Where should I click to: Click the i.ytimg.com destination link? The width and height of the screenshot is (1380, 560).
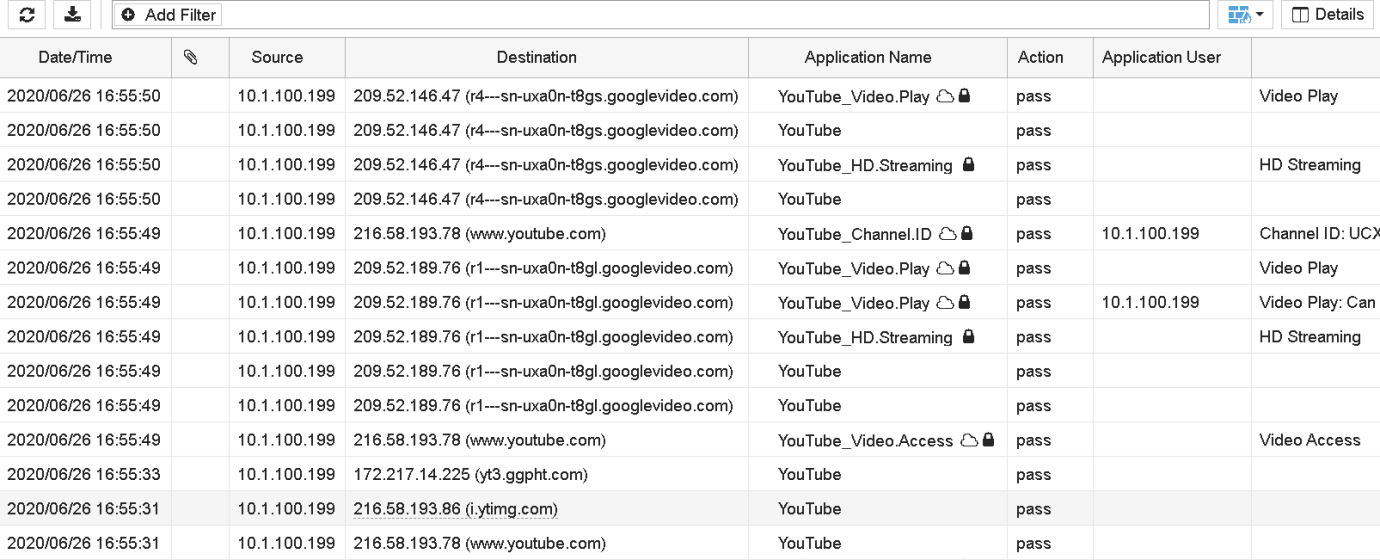click(455, 509)
